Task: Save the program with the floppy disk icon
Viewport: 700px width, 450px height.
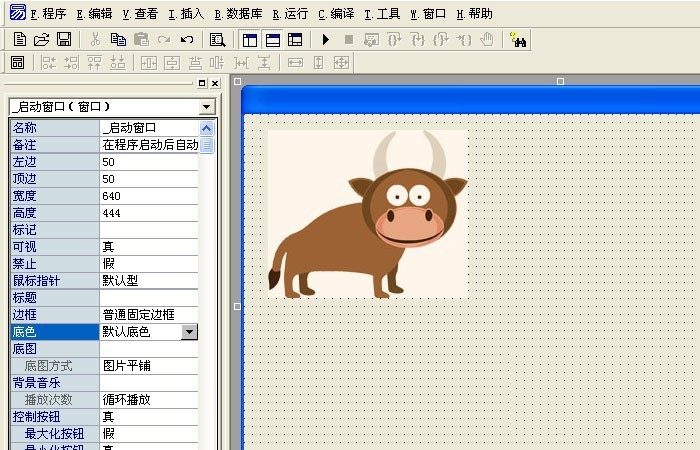Action: (x=64, y=40)
